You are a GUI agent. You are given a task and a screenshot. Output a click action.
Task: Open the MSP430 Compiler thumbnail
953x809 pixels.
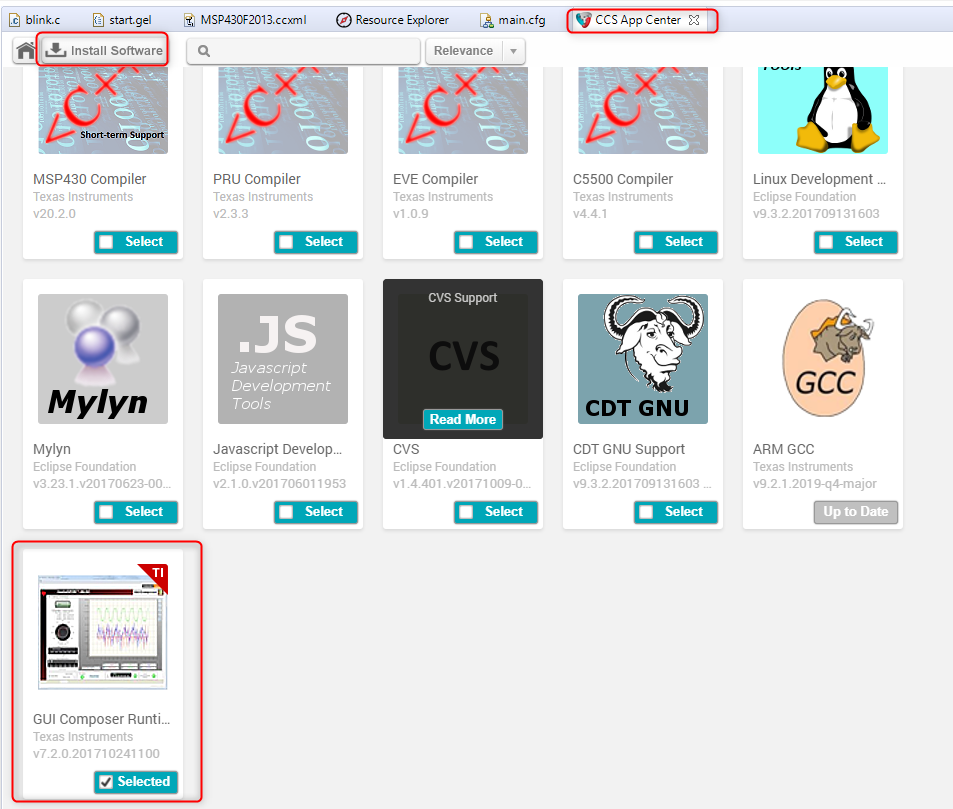coord(103,110)
